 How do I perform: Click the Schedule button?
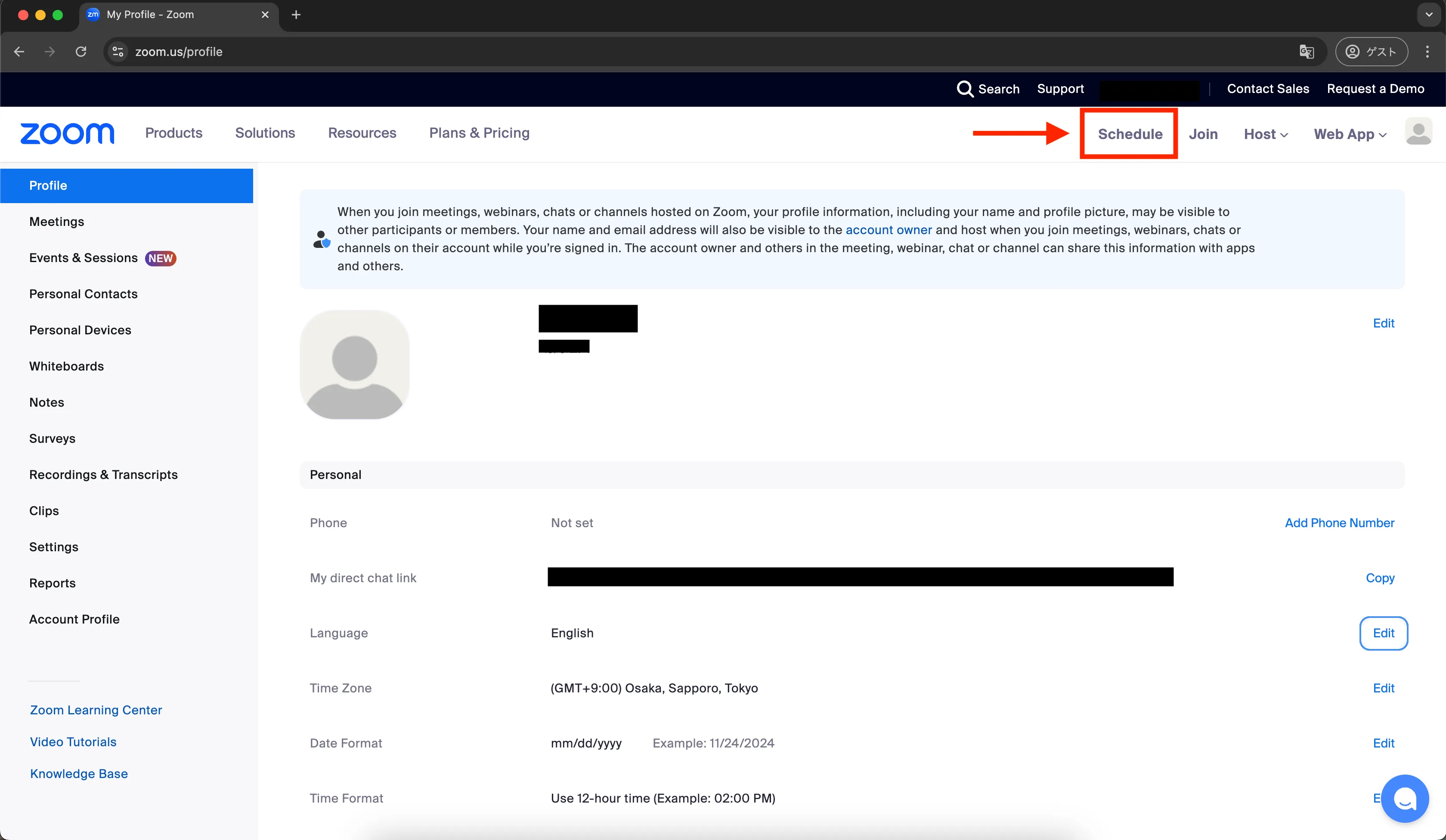click(x=1129, y=134)
